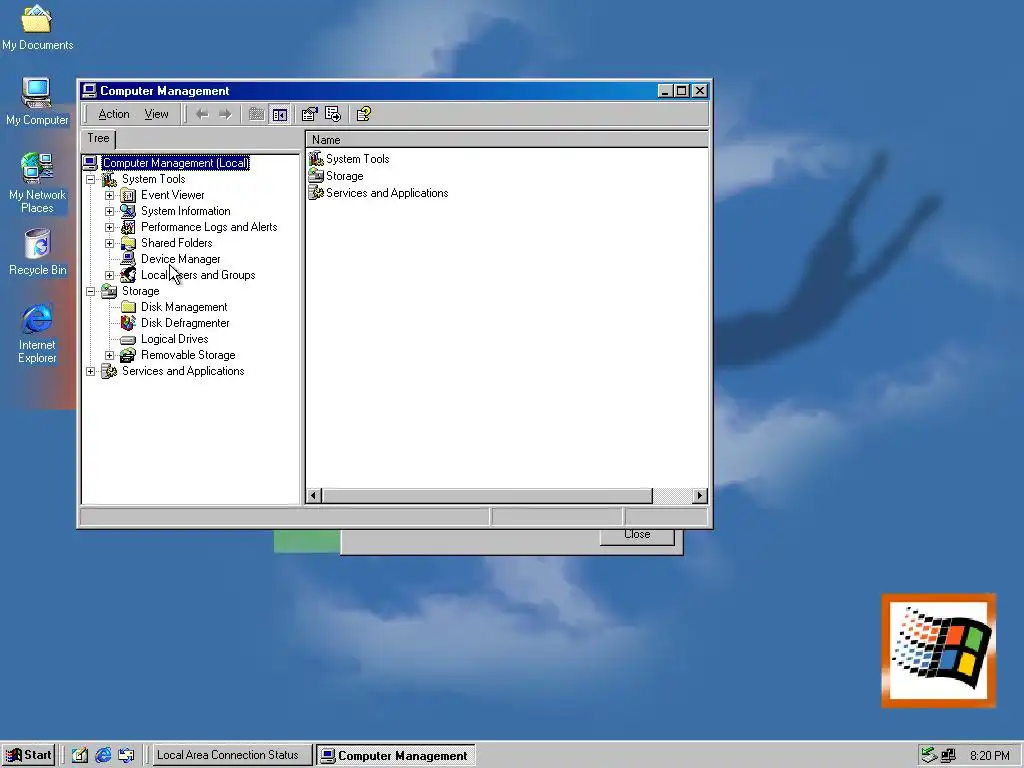Open the Start menu
Image resolution: width=1024 pixels, height=768 pixels.
[x=28, y=756]
